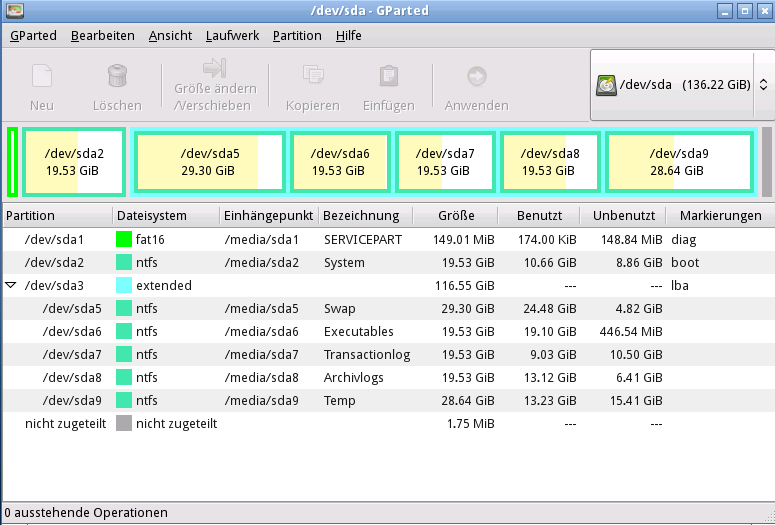Click the lba flag cell
This screenshot has height=525, width=775.
(680, 285)
